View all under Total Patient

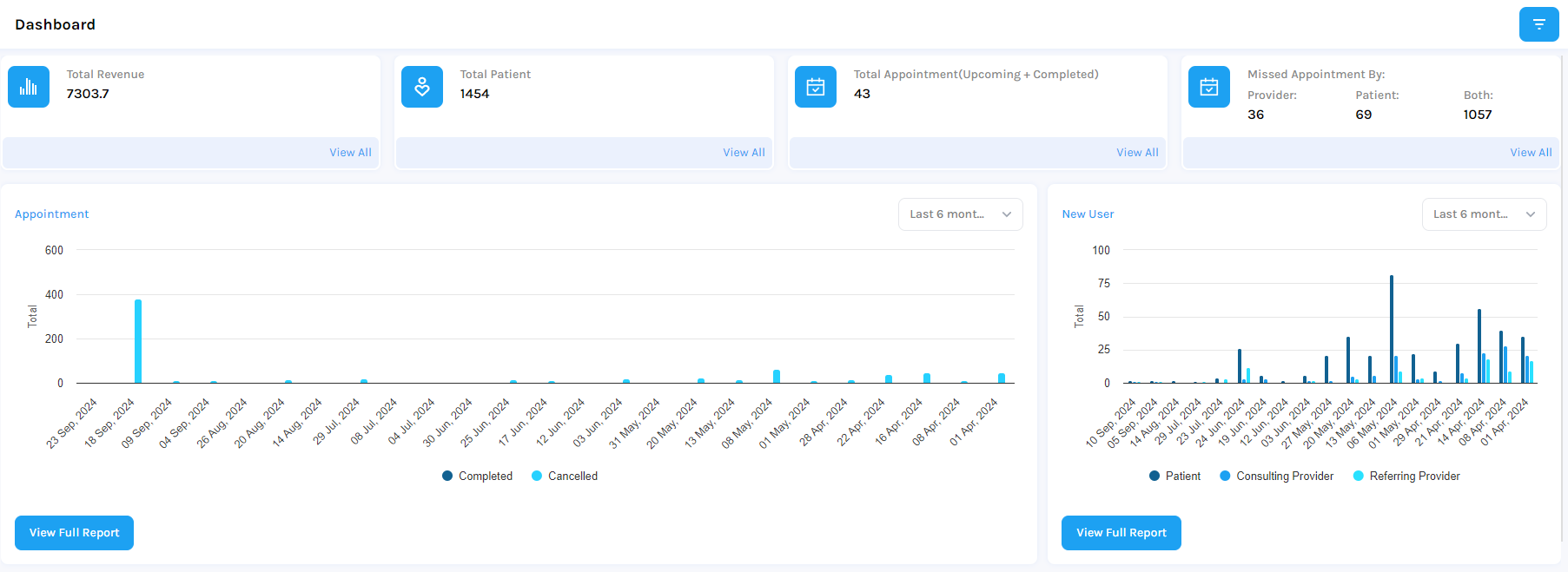(744, 153)
